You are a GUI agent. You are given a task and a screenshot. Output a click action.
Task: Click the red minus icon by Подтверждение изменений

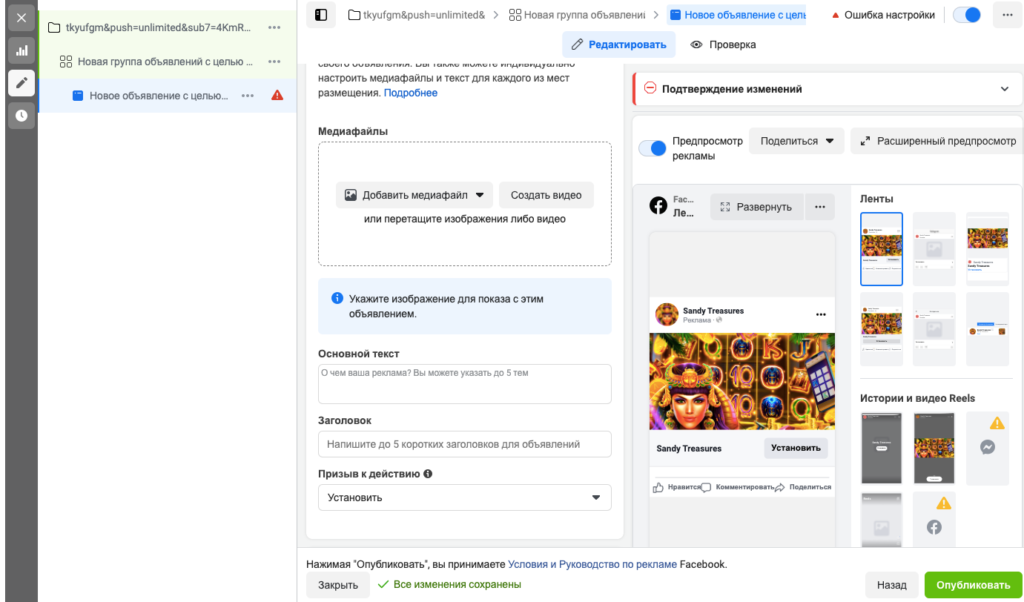pyautogui.click(x=650, y=88)
